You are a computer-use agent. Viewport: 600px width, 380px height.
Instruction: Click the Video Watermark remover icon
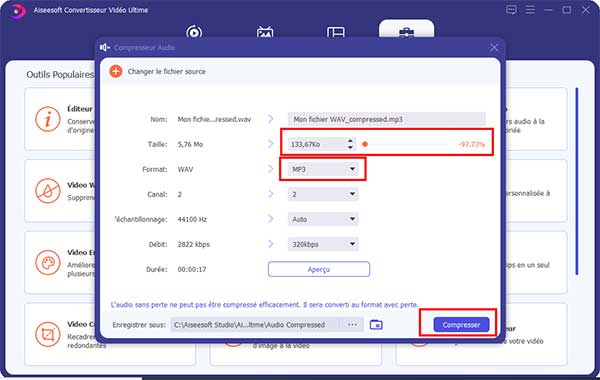click(x=47, y=191)
